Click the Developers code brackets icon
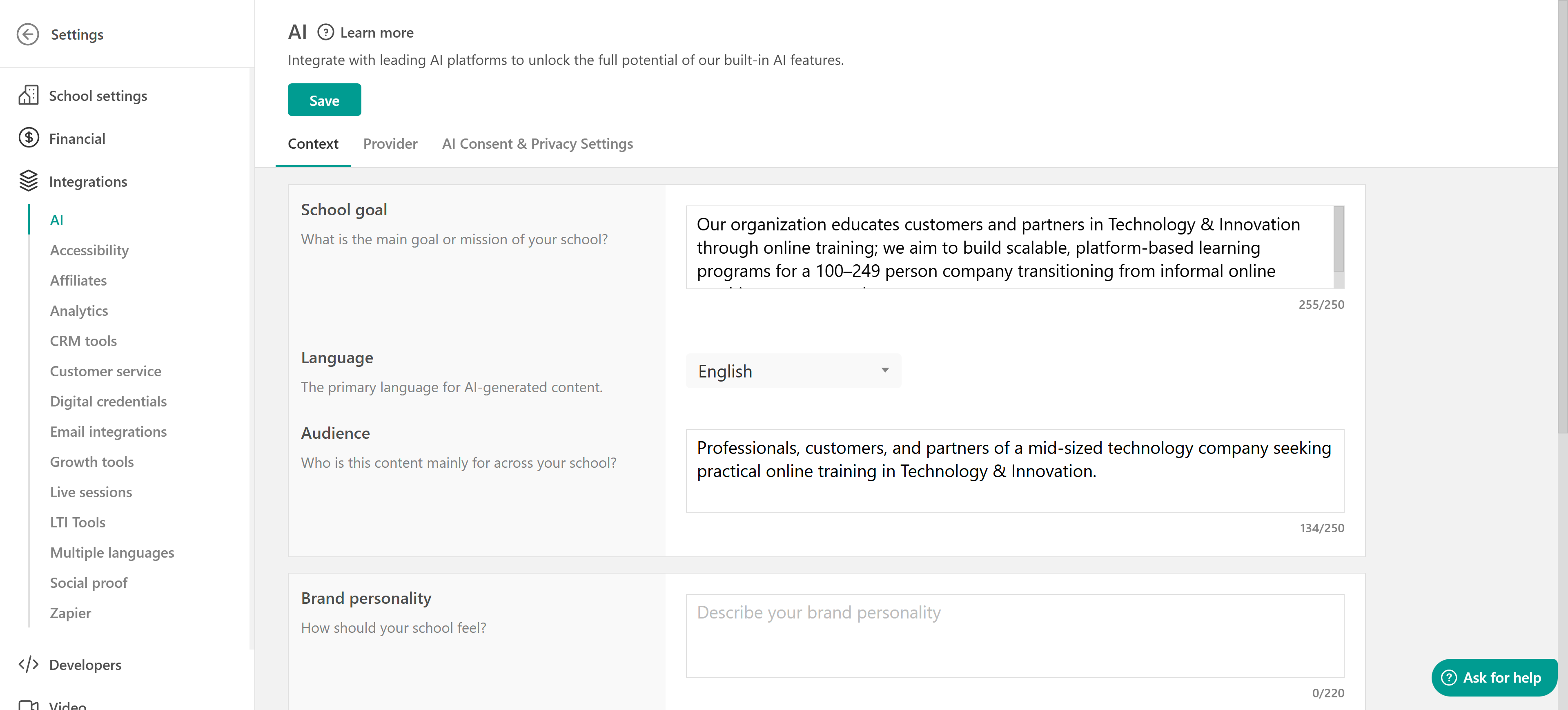The image size is (1568, 710). [x=28, y=664]
